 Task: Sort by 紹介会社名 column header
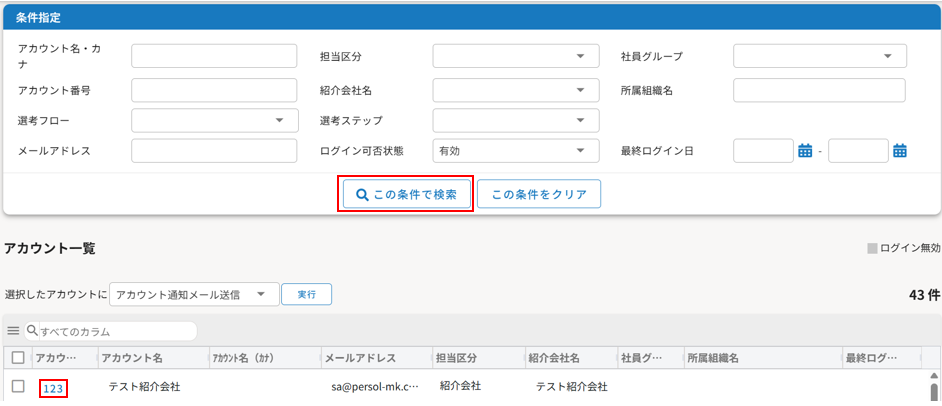point(571,358)
